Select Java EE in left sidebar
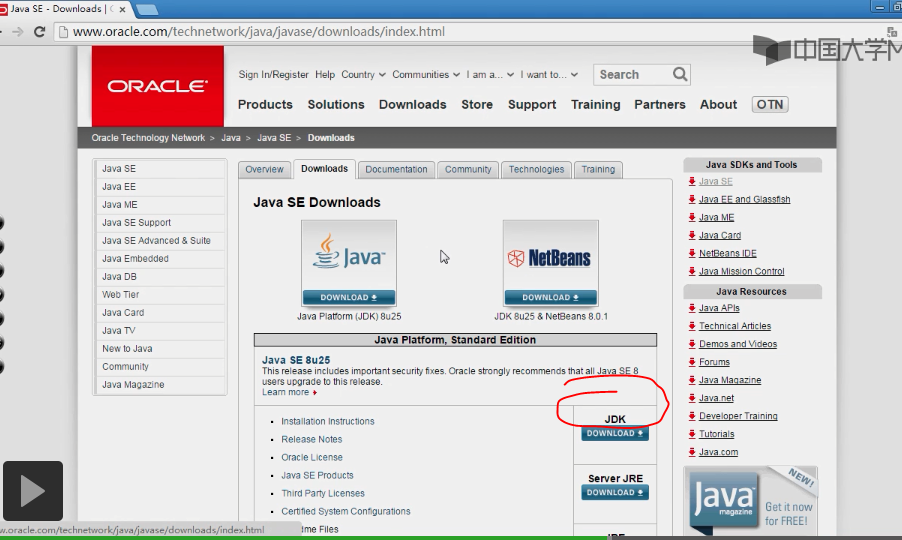The height and width of the screenshot is (540, 902). tap(160, 187)
